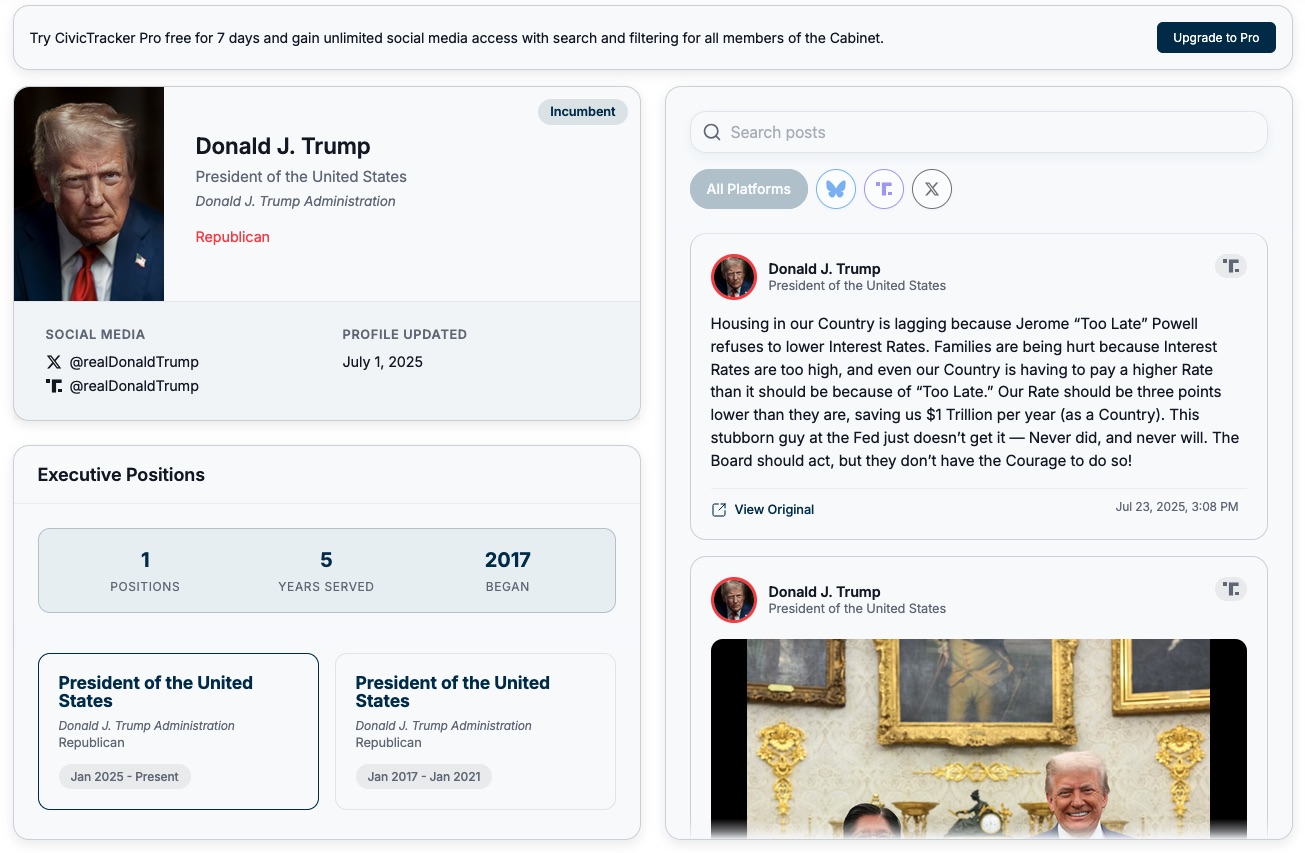The height and width of the screenshot is (853, 1305).
Task: Select the Jan 2017 - Jan 2021 position card
Action: click(x=475, y=731)
